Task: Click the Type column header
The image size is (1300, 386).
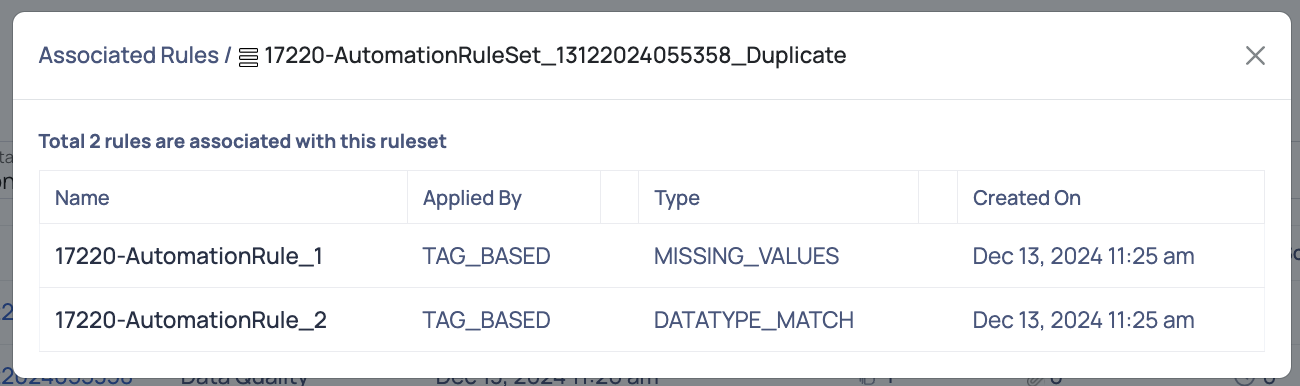Action: click(677, 197)
